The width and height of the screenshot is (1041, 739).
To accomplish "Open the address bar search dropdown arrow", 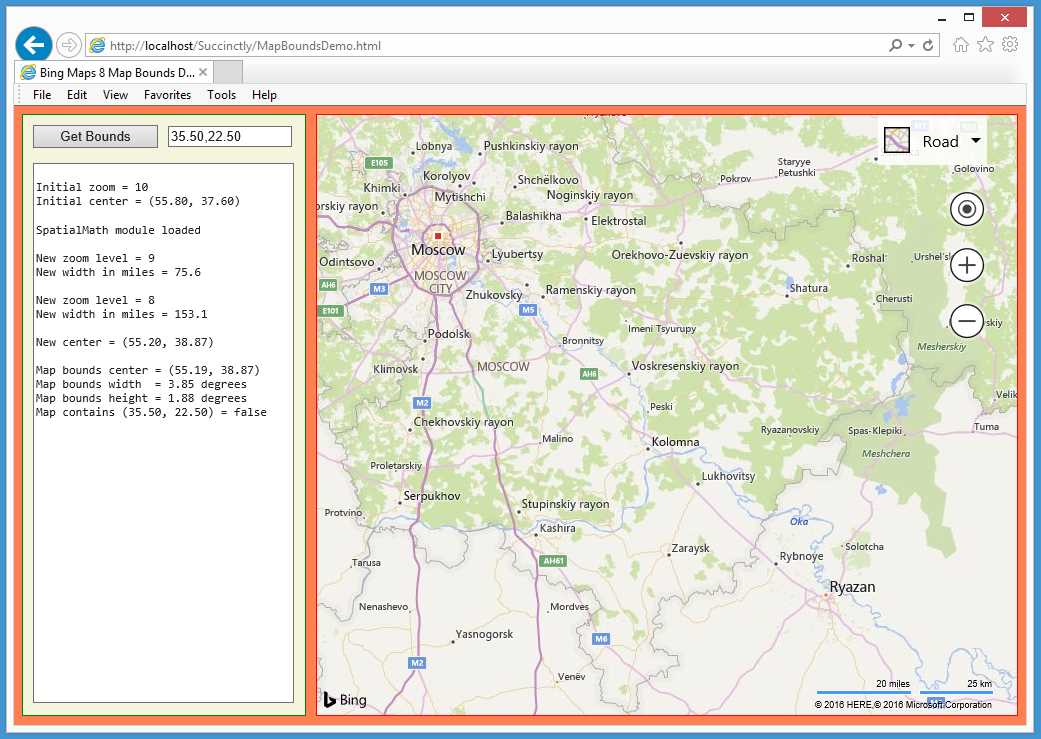I will coord(914,45).
